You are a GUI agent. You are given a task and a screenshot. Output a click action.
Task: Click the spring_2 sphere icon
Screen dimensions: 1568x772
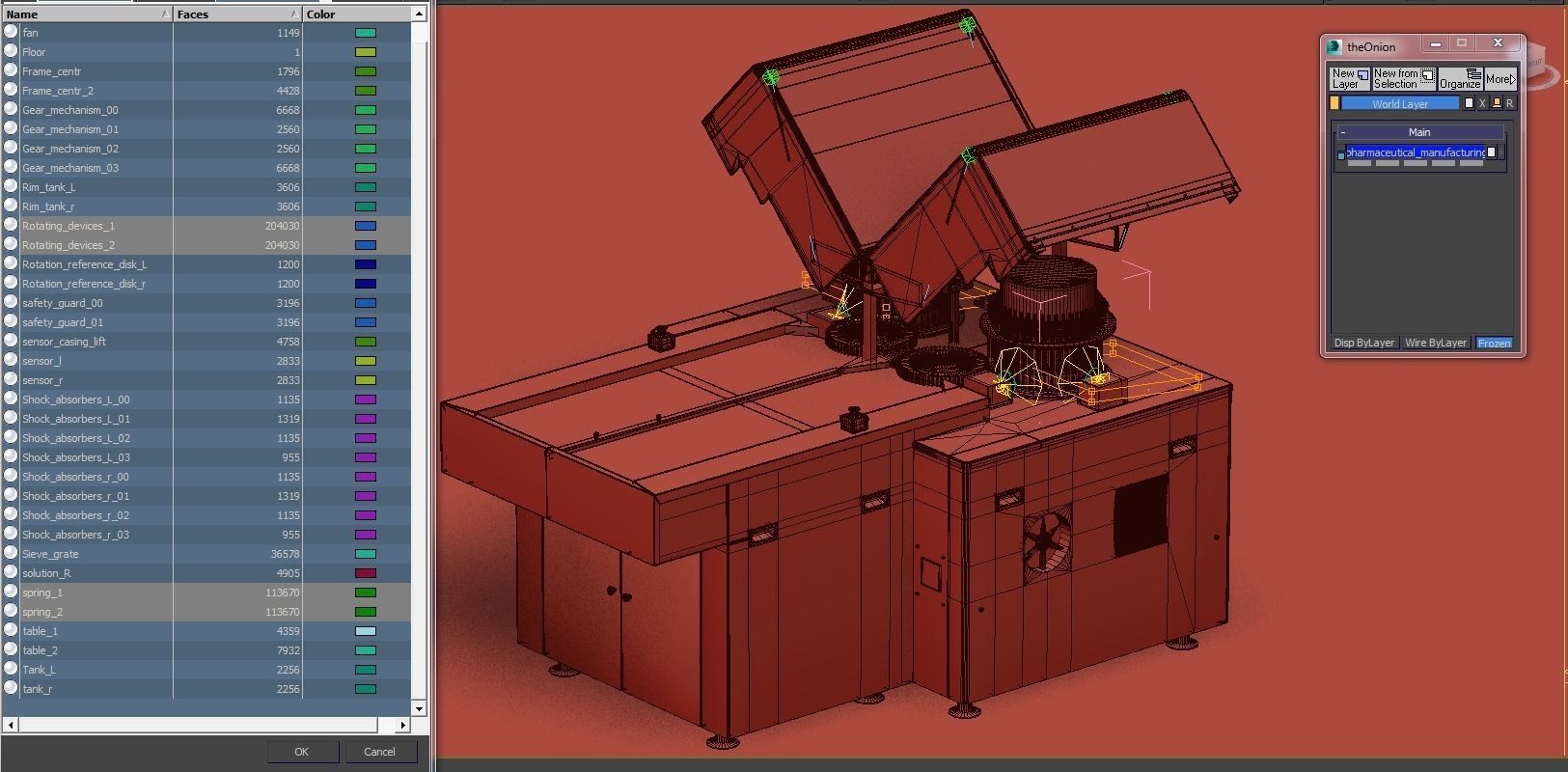click(11, 611)
